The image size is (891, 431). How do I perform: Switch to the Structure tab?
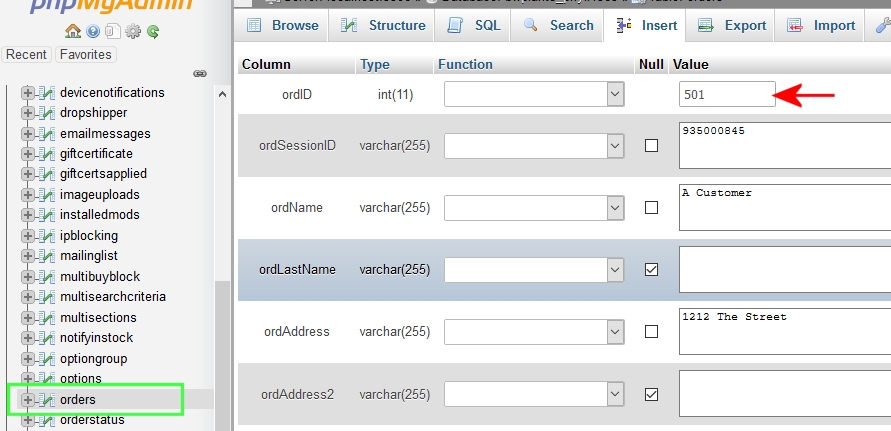383,25
